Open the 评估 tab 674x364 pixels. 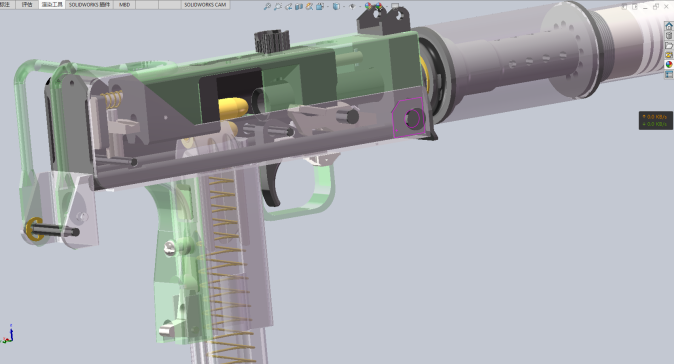[x=27, y=5]
